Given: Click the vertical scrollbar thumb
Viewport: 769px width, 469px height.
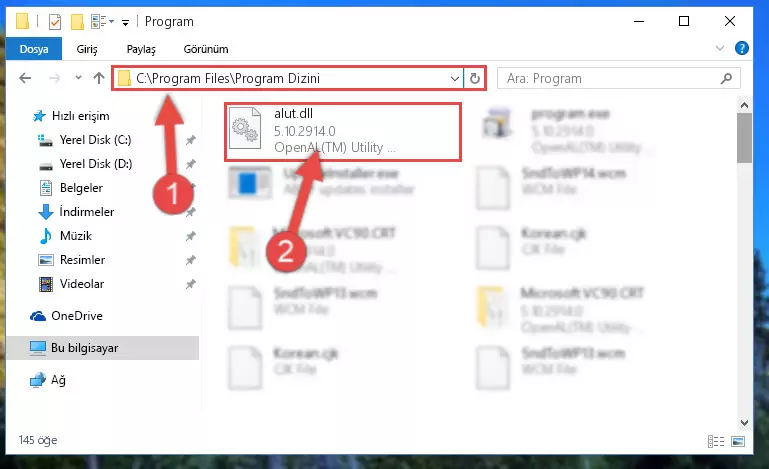Looking at the screenshot, I should tap(744, 138).
